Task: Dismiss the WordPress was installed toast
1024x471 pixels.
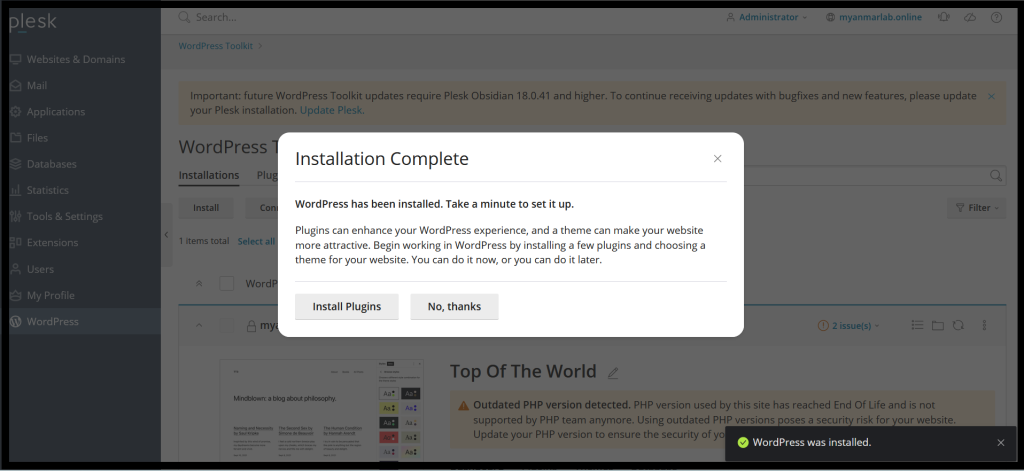Action: pos(1000,443)
